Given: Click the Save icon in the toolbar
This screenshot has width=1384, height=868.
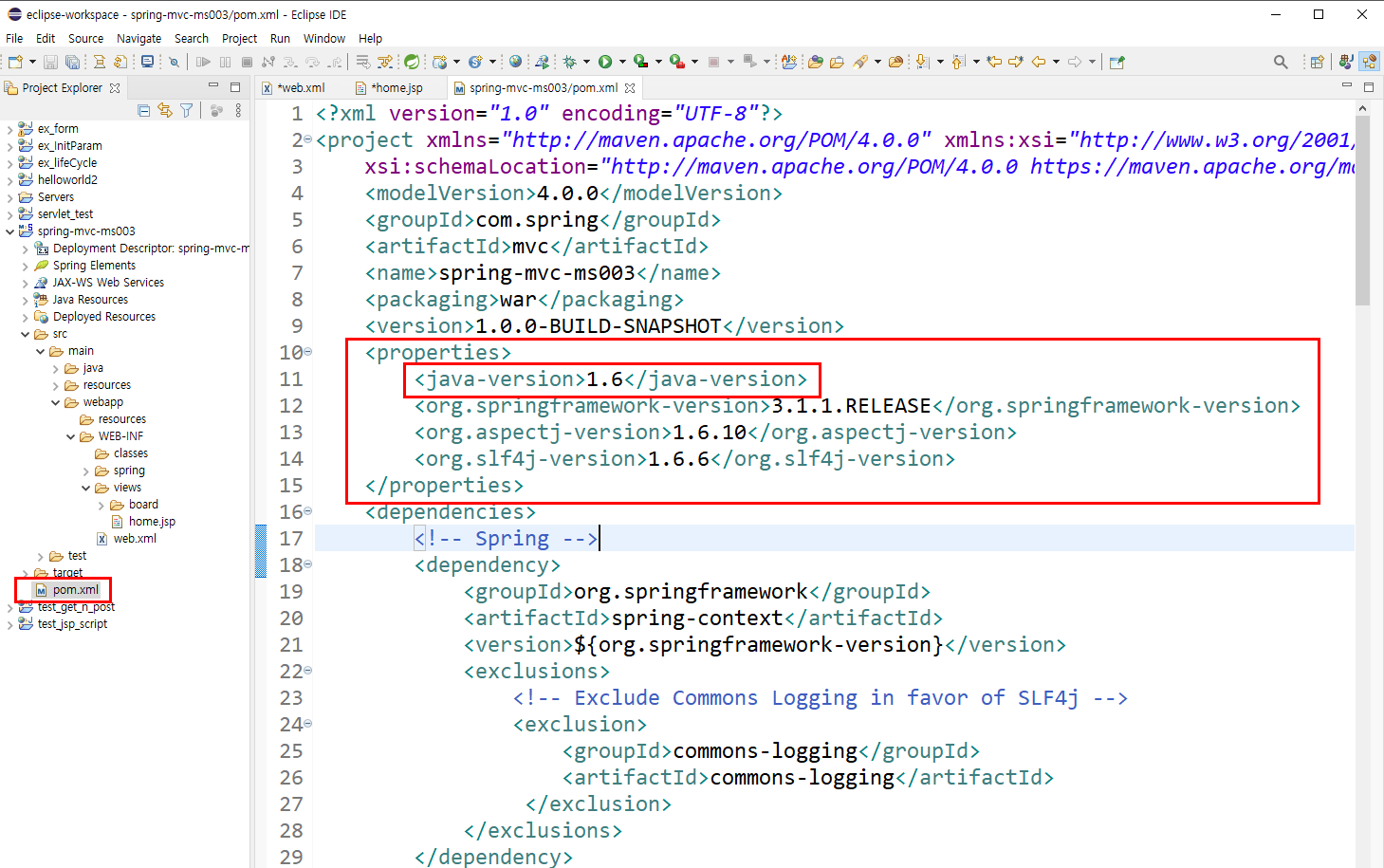Looking at the screenshot, I should point(50,62).
